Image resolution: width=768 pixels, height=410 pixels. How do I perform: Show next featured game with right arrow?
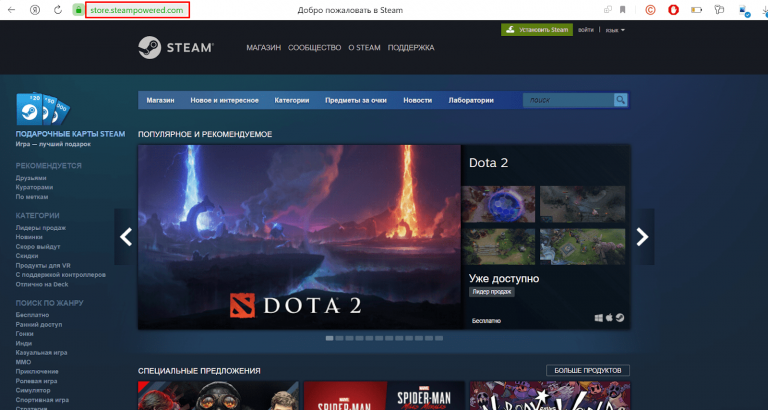(x=642, y=237)
